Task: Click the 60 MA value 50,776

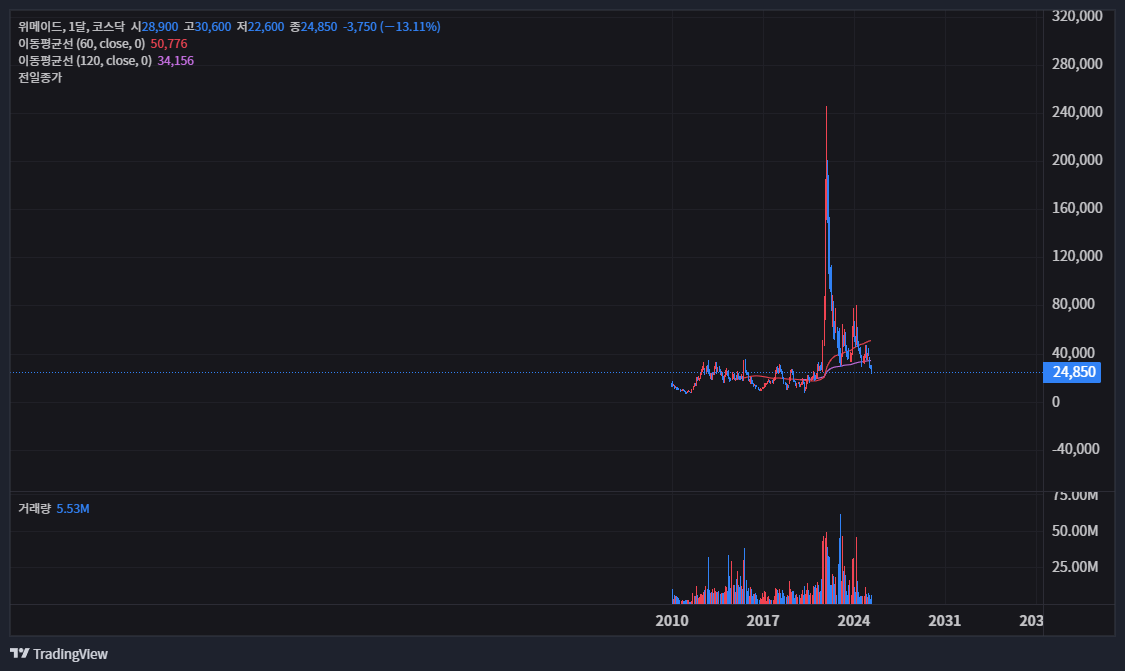Action: click(x=169, y=44)
